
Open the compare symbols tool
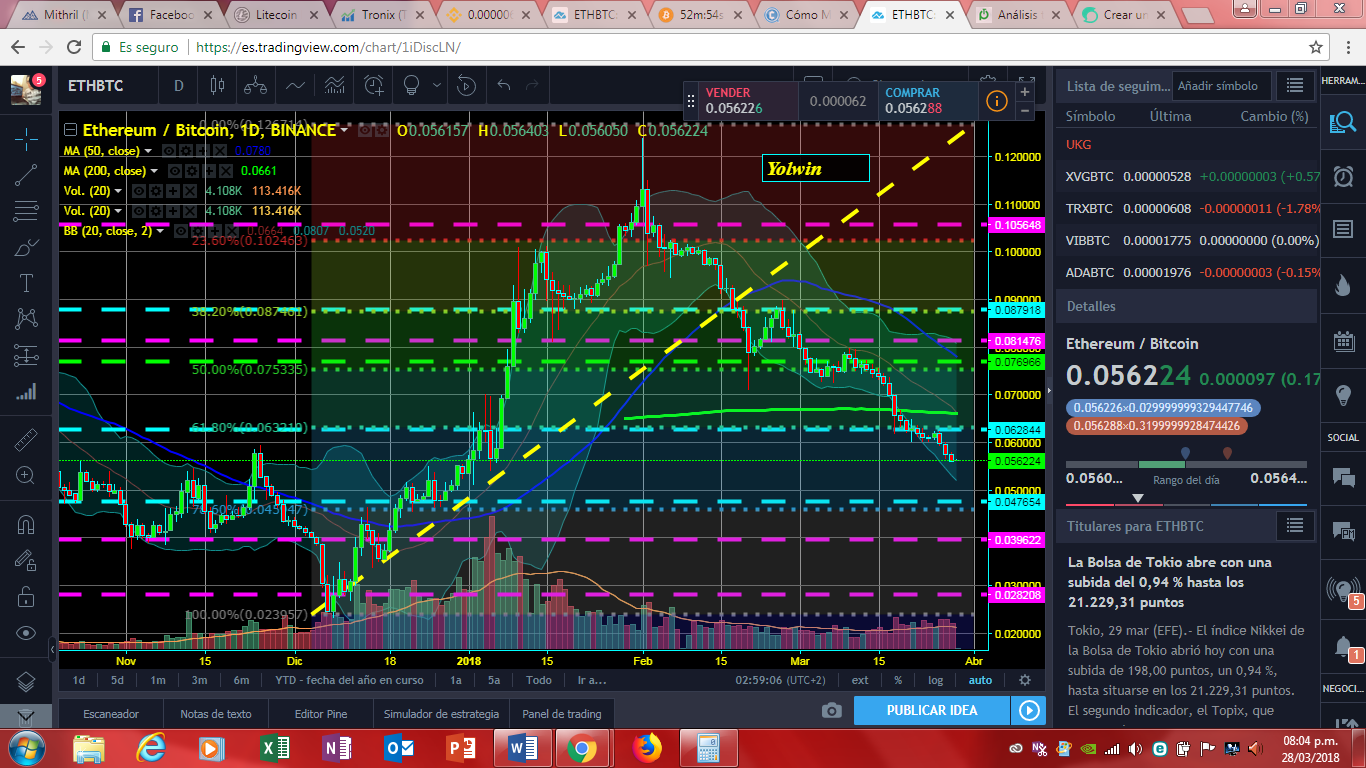point(255,86)
